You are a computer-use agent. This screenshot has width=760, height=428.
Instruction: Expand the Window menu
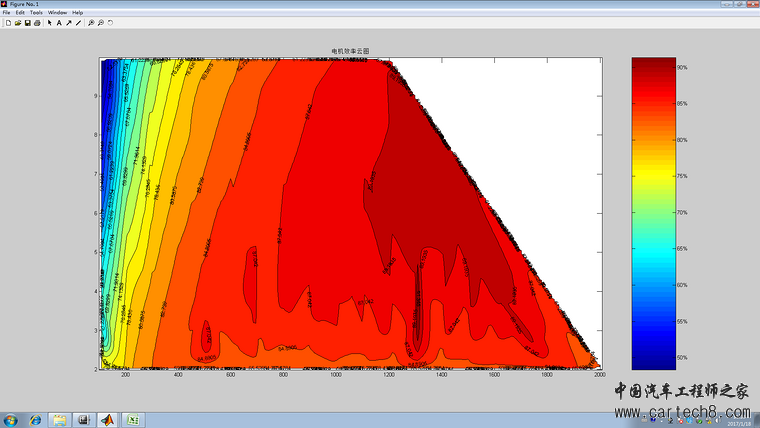point(57,12)
